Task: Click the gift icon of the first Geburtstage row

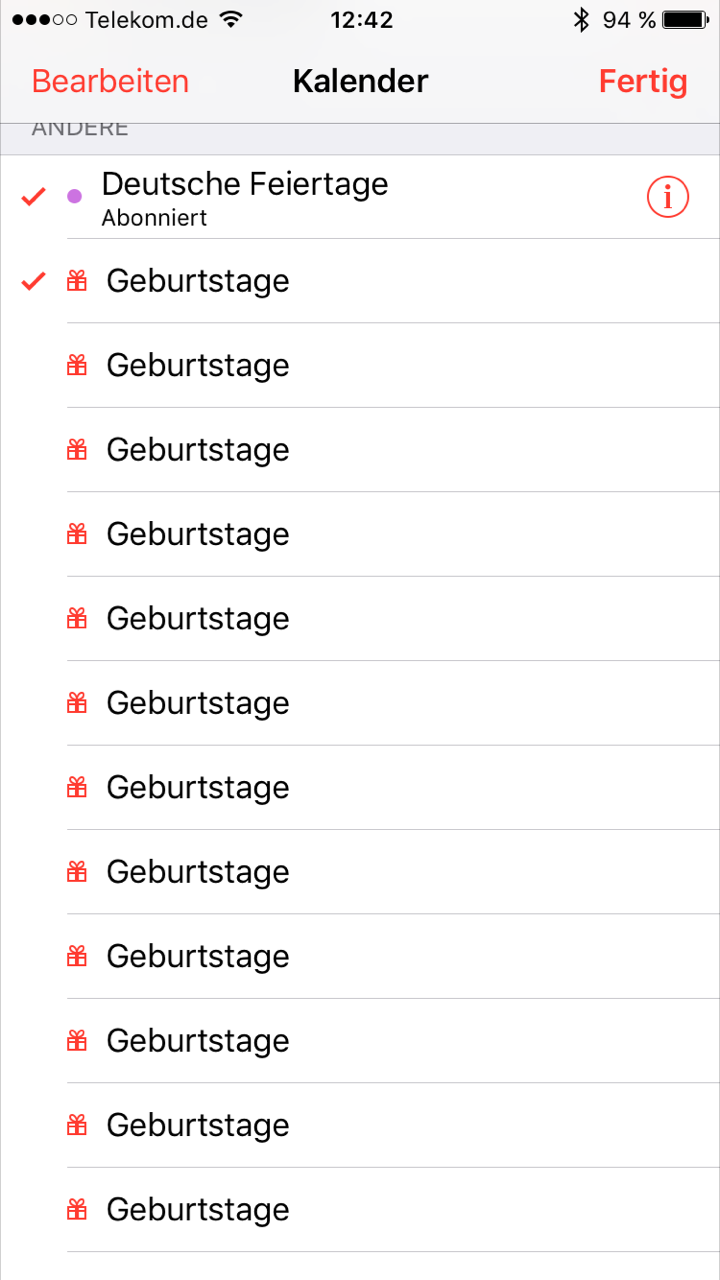Action: click(x=77, y=281)
